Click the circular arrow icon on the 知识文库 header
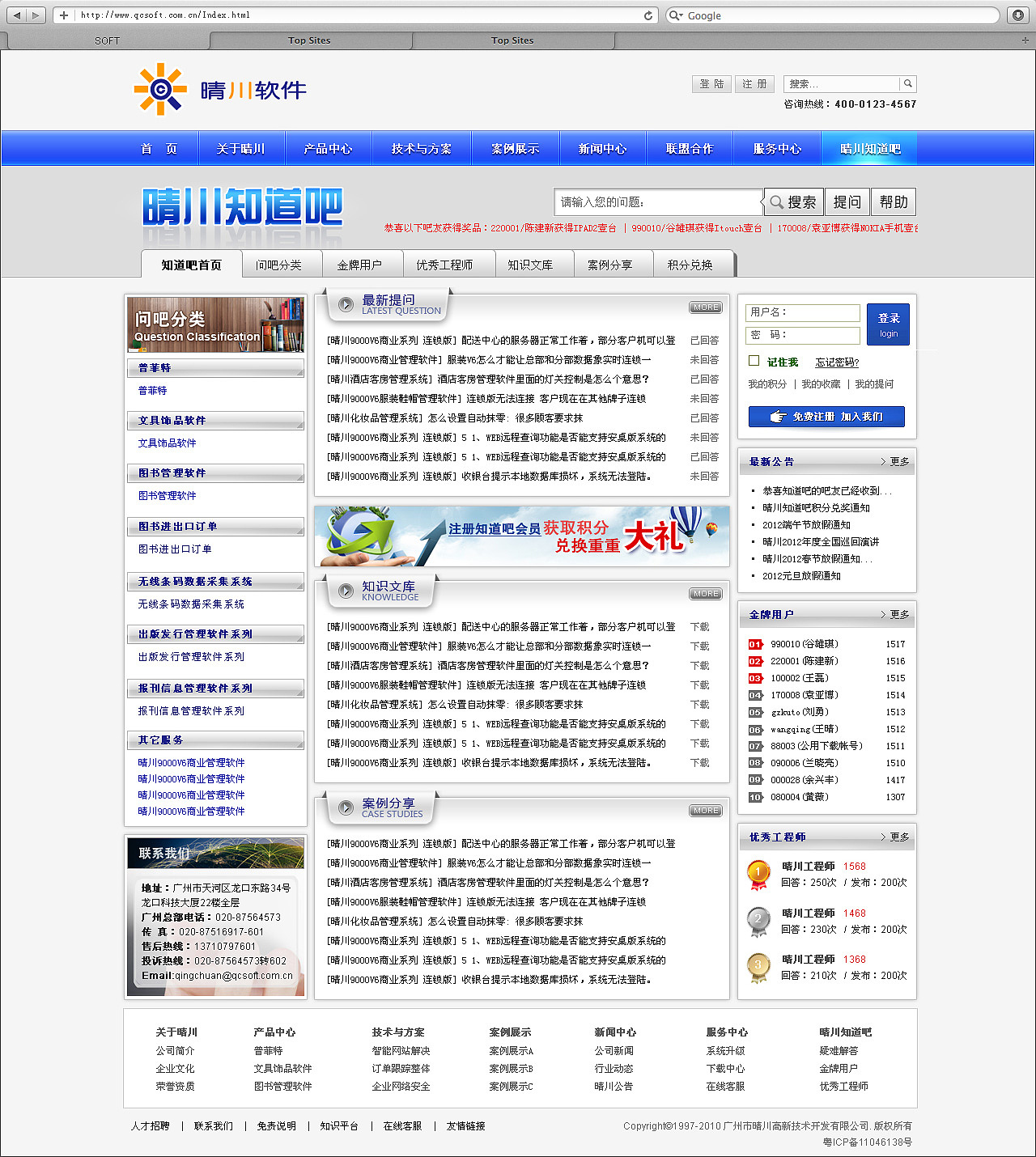Viewport: 1036px width, 1157px height. tap(346, 591)
